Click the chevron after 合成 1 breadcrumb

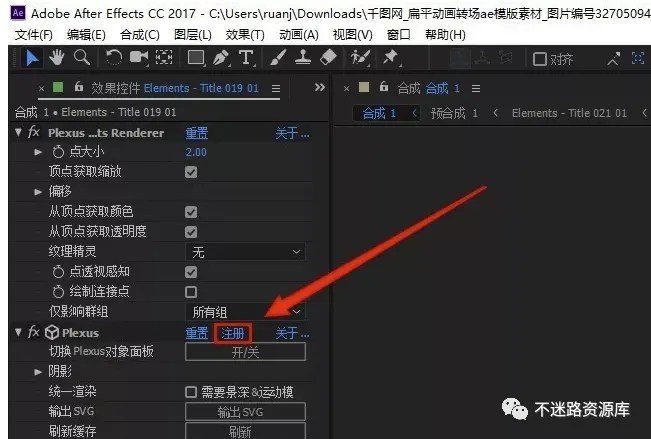[x=414, y=113]
